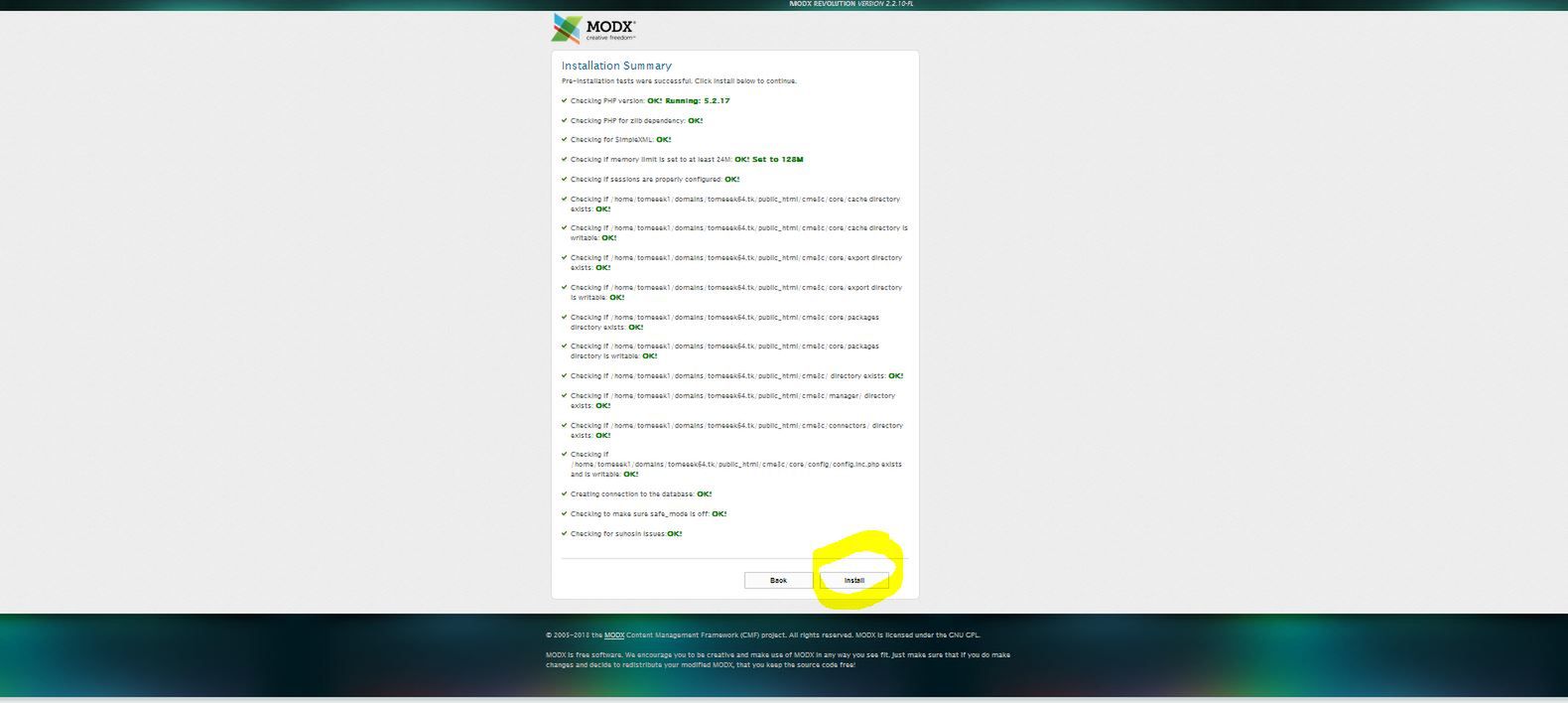The height and width of the screenshot is (703, 1568).
Task: Select the 'Installation Summary' heading
Action: pos(616,66)
